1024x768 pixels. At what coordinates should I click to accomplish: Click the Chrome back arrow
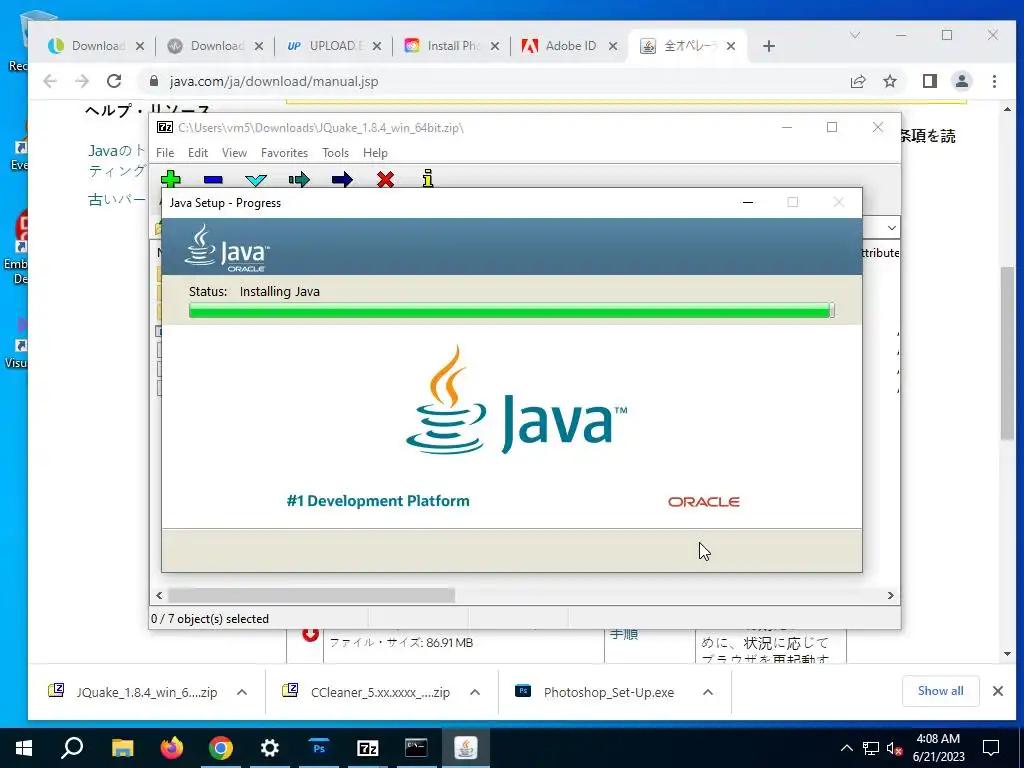click(x=50, y=81)
